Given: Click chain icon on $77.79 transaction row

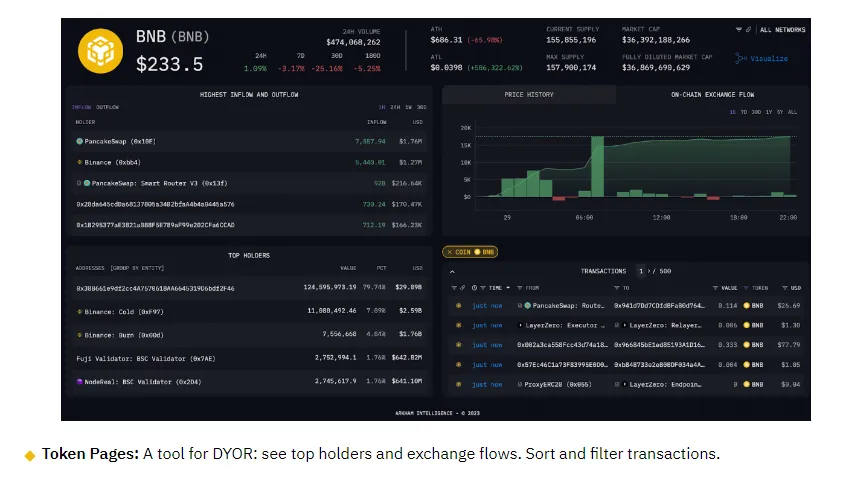Looking at the screenshot, I should pos(459,345).
